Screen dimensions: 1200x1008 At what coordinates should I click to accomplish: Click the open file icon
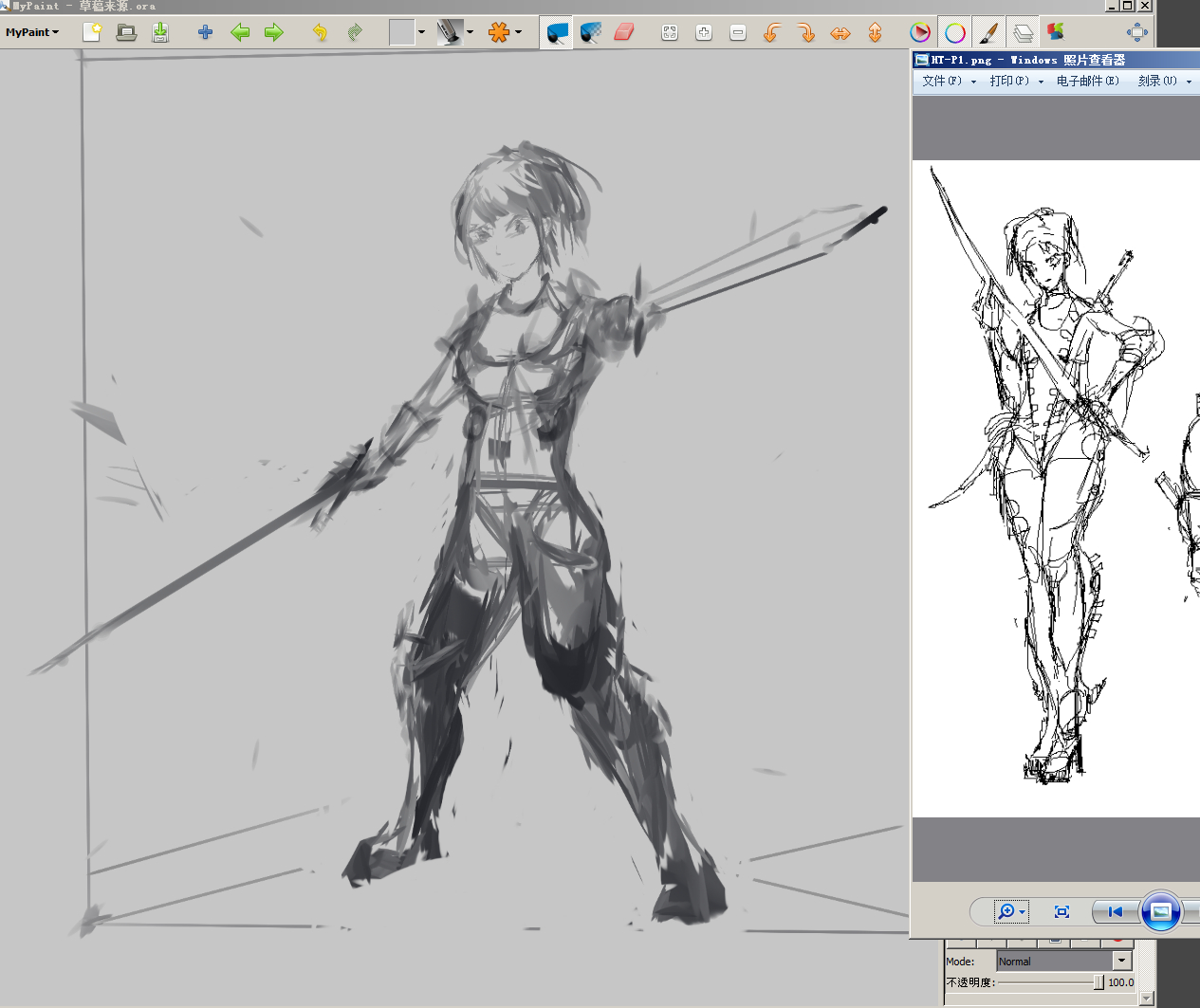click(126, 32)
